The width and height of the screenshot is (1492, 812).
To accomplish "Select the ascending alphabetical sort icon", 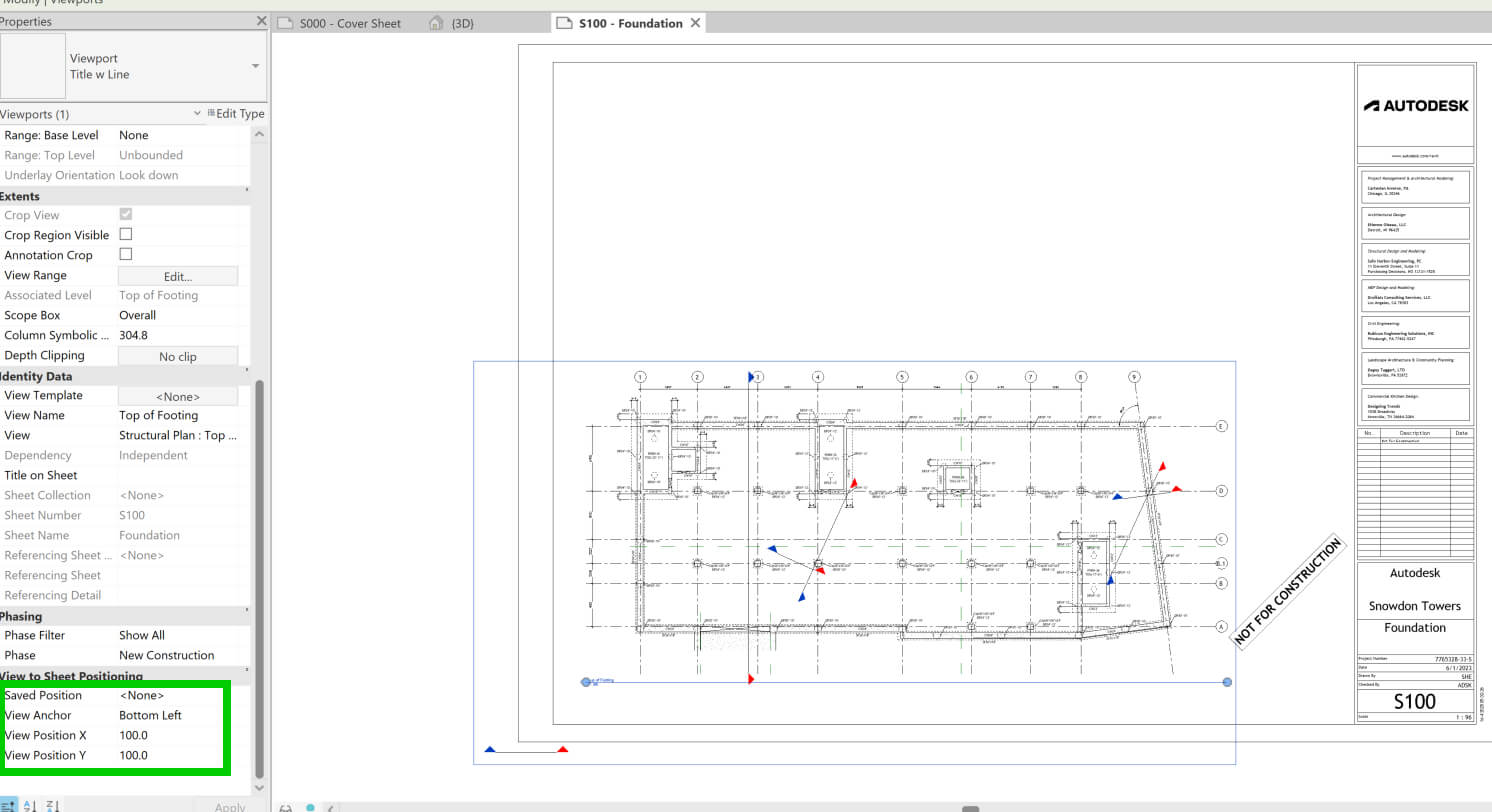I will (28, 804).
